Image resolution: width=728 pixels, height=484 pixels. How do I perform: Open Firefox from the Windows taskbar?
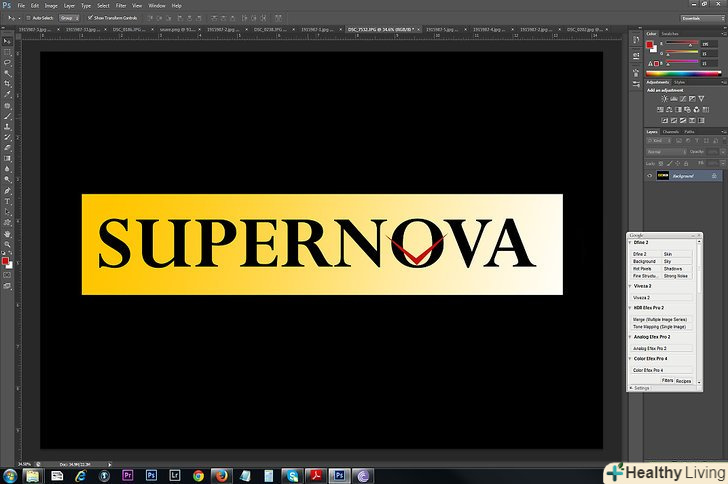pos(220,476)
